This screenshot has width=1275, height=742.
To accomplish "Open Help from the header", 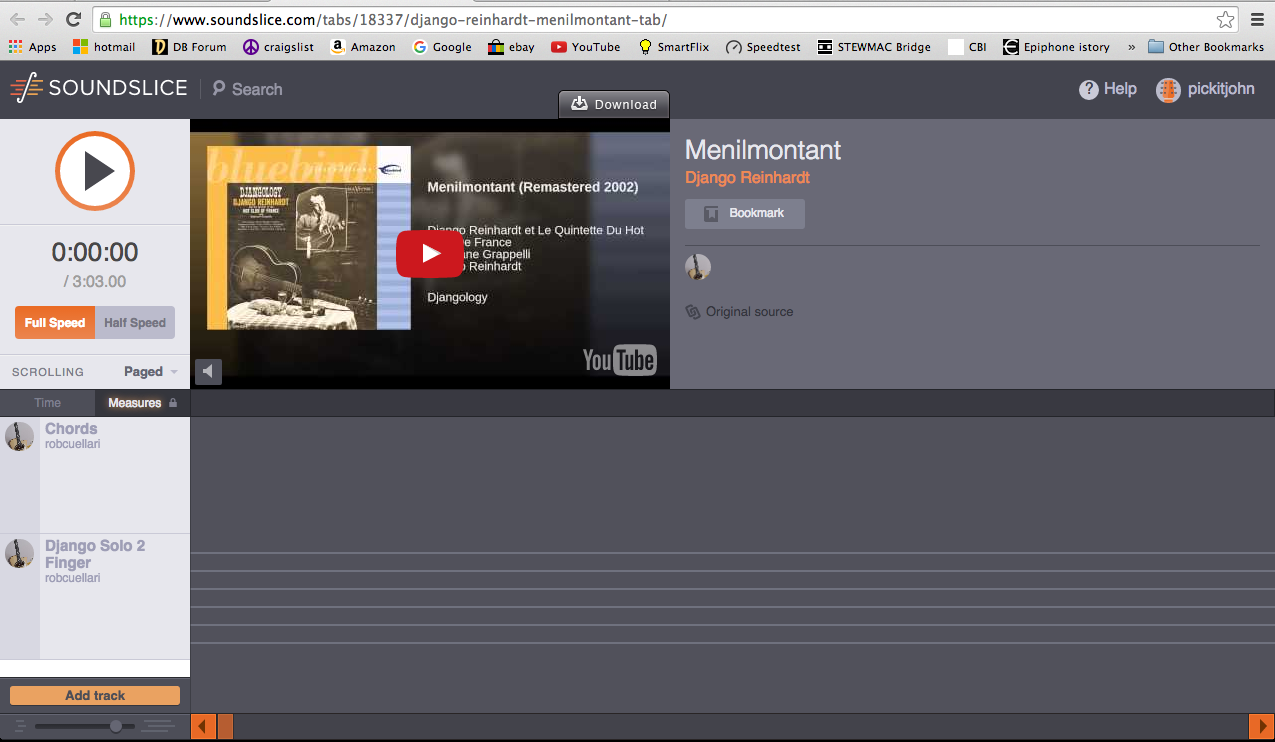I will (x=1108, y=89).
